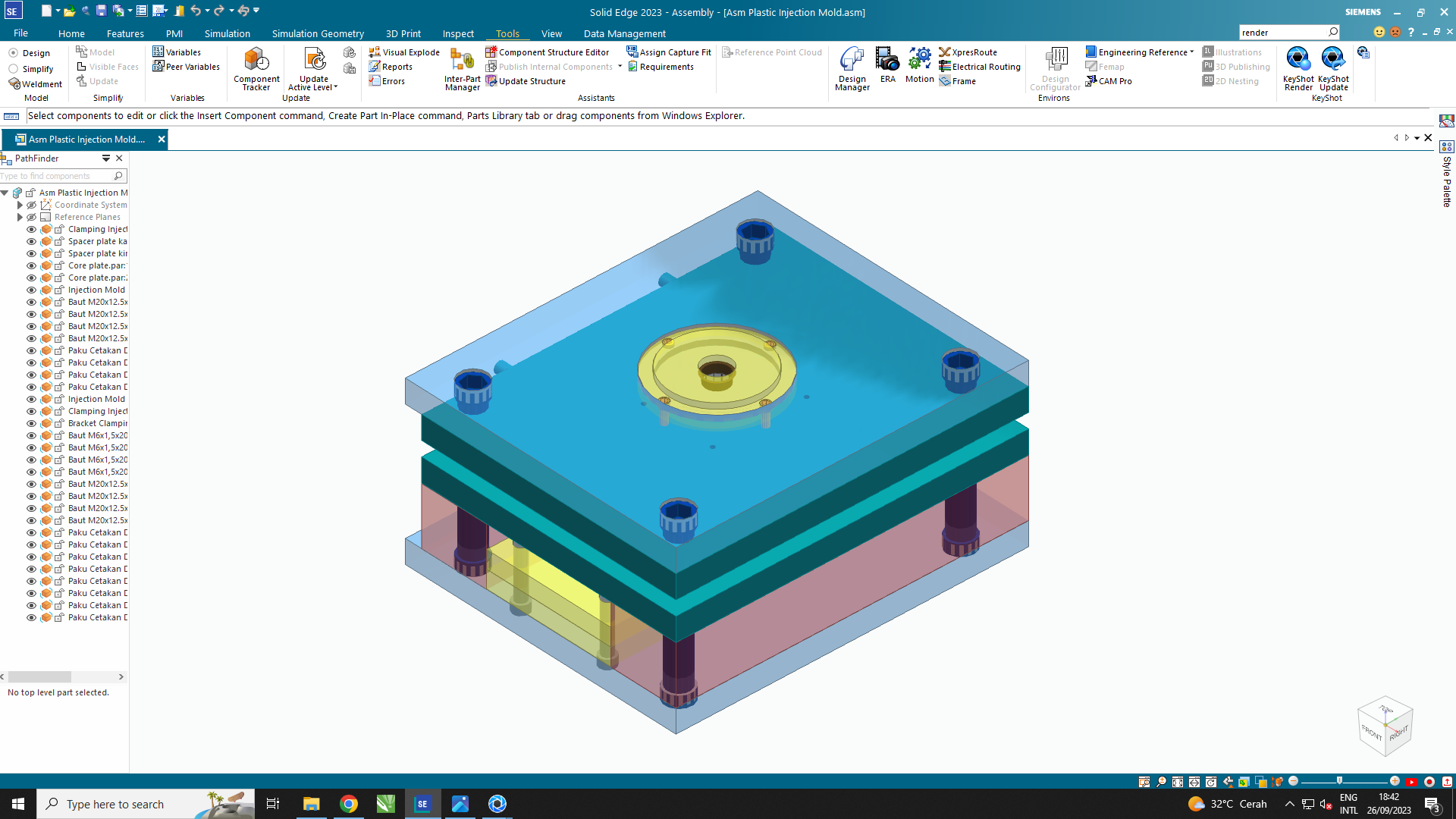This screenshot has height=819, width=1456.
Task: Switch to the Inspect ribbon tab
Action: [458, 33]
